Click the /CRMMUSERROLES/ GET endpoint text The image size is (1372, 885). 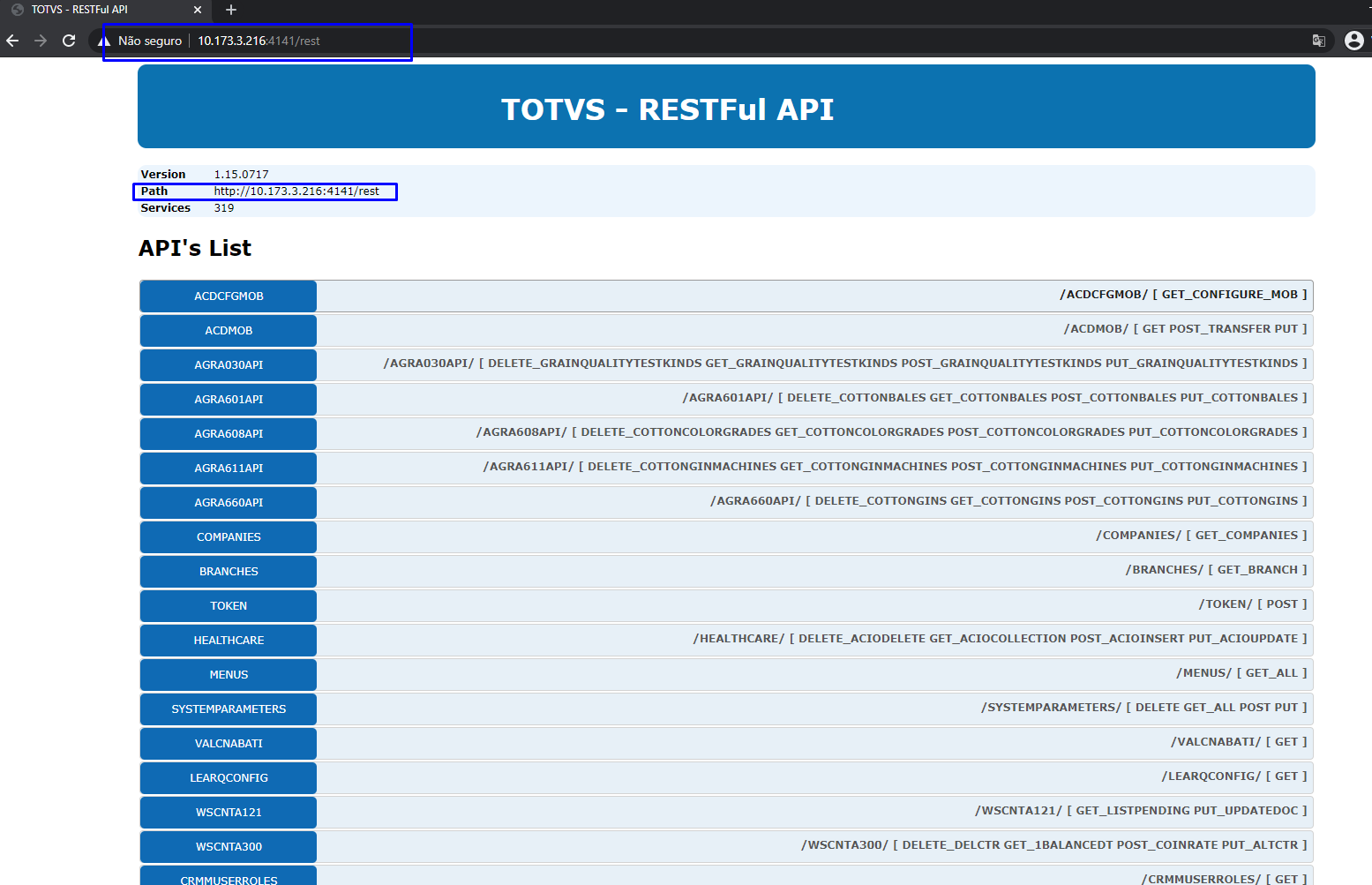(x=1225, y=879)
